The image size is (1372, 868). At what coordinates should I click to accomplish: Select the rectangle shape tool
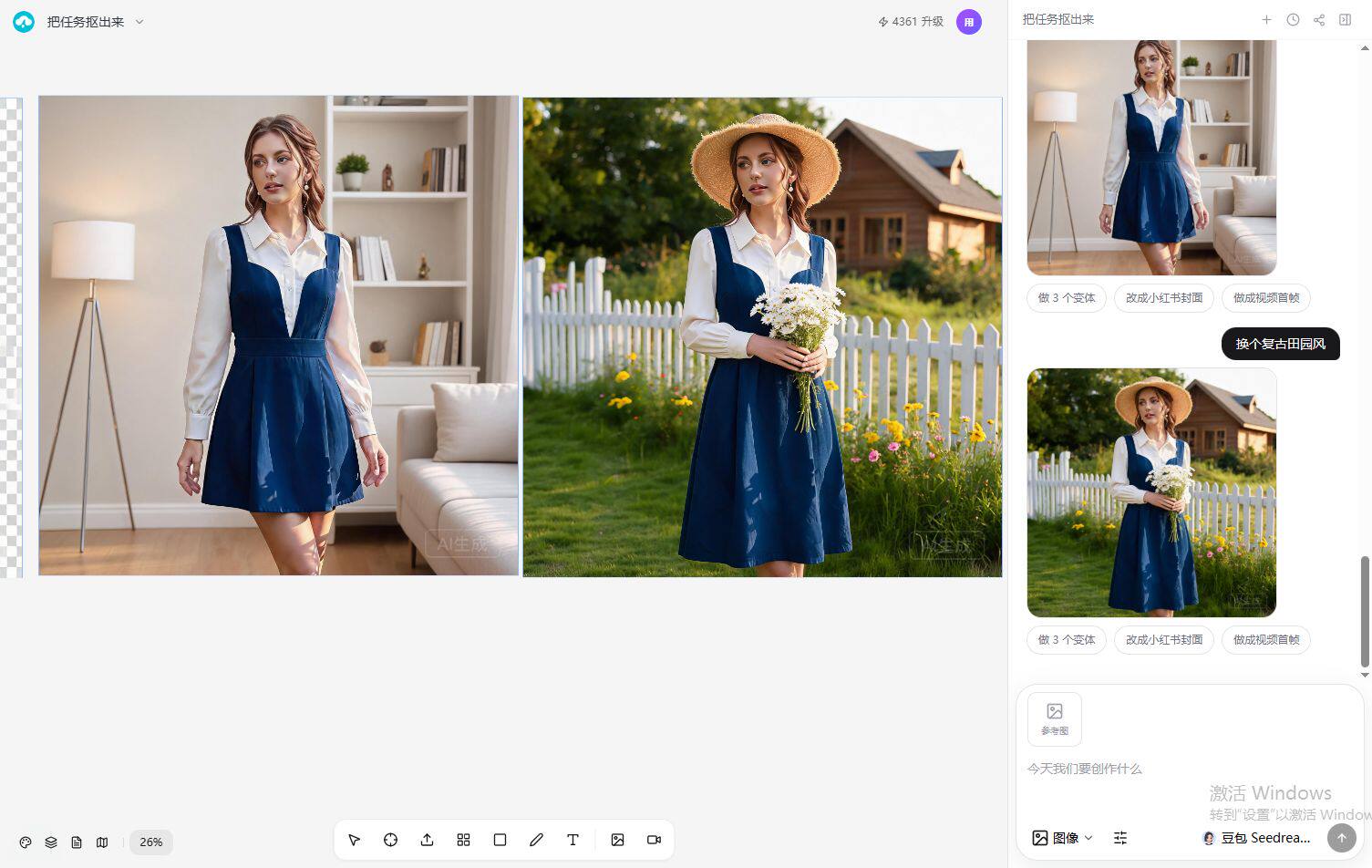tap(500, 840)
